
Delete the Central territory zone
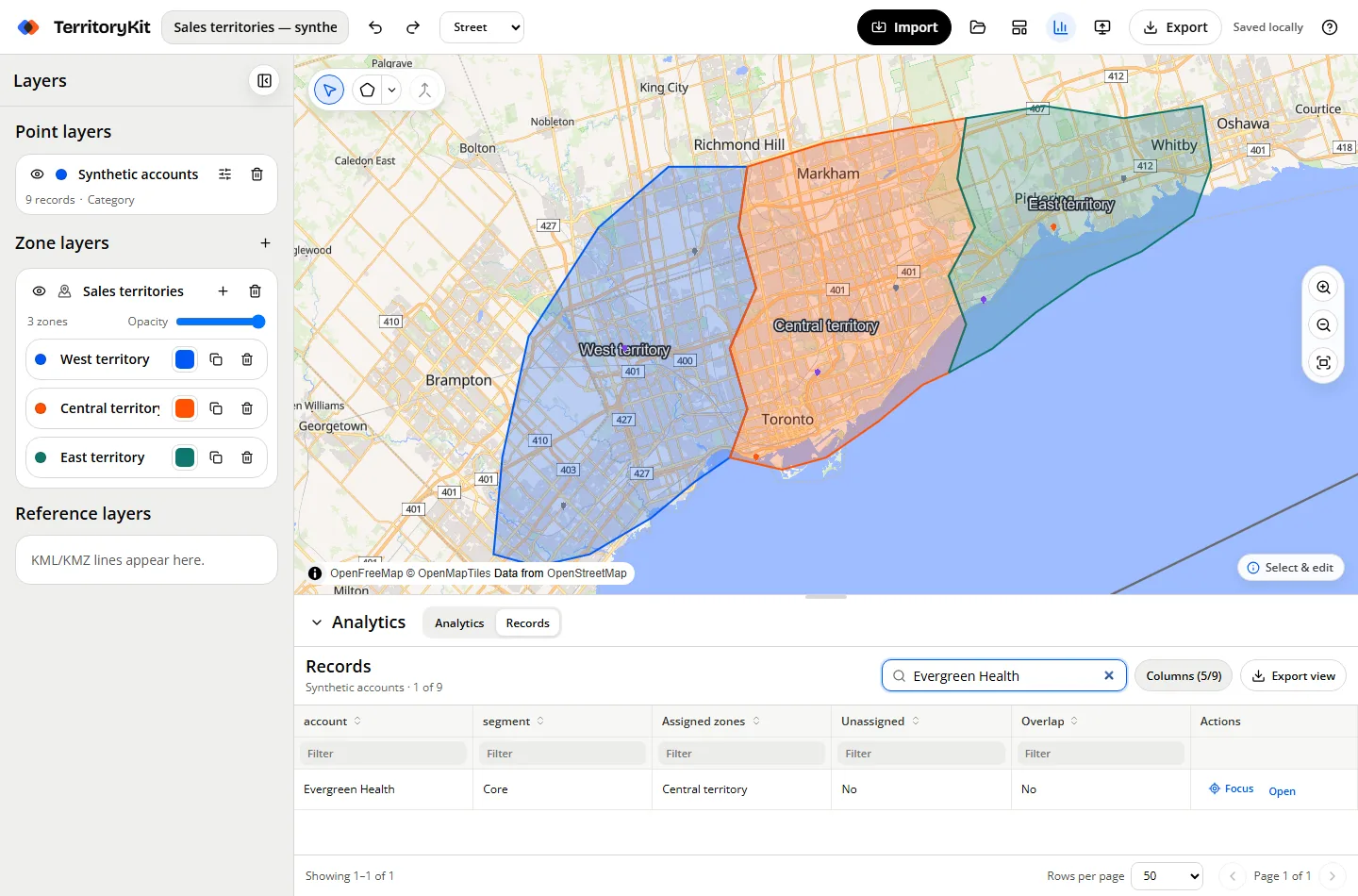(247, 408)
